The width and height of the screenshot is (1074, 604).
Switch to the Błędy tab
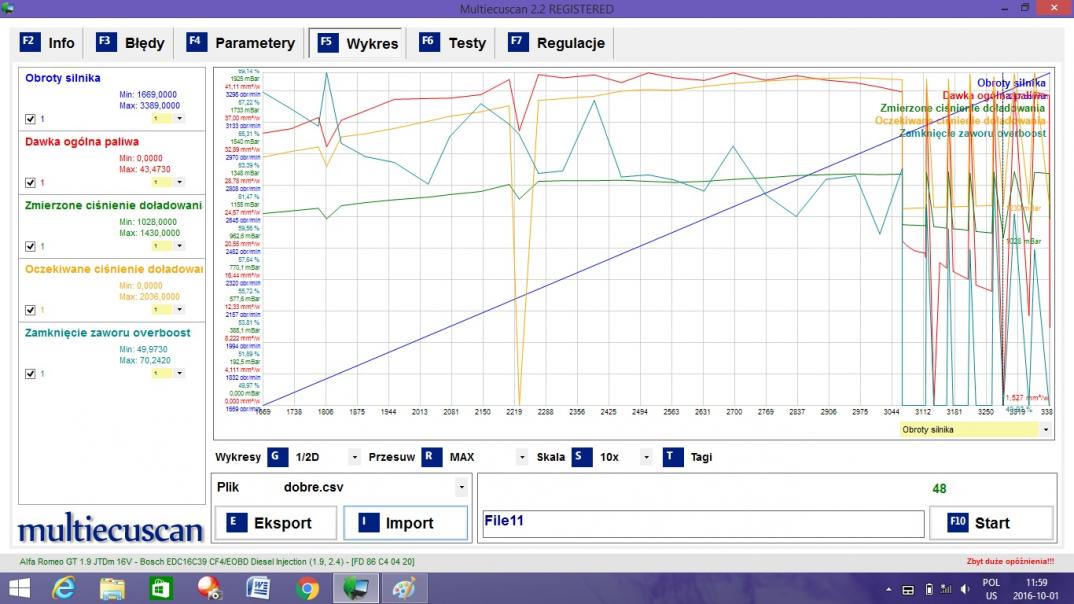click(x=130, y=43)
